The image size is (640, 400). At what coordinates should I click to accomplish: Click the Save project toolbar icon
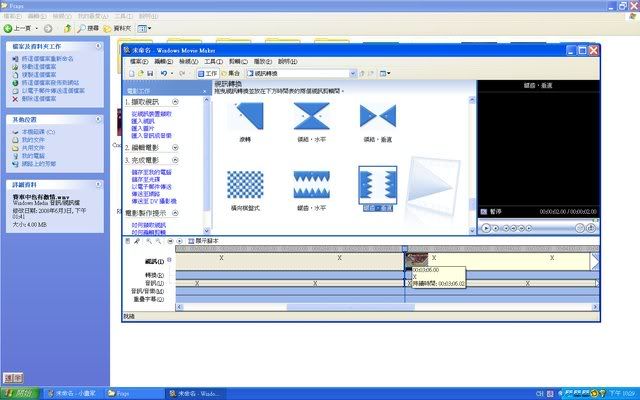click(150, 73)
